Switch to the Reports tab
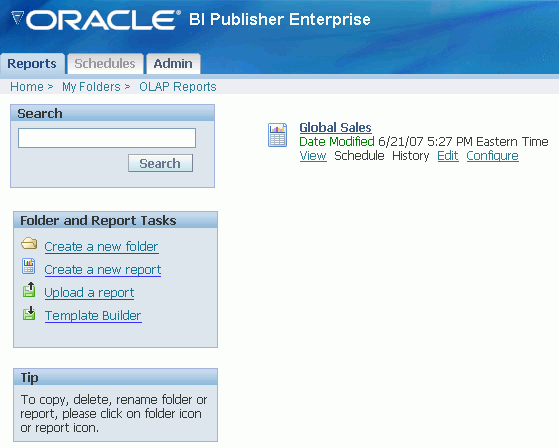Screen dimensions: 559x448 [32, 64]
